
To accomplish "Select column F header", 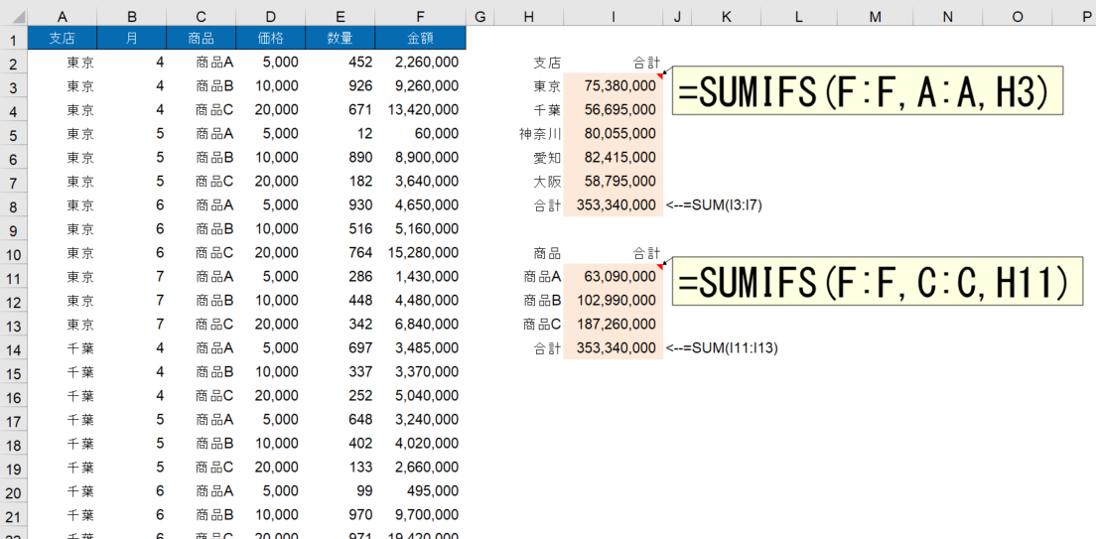I will pyautogui.click(x=420, y=17).
